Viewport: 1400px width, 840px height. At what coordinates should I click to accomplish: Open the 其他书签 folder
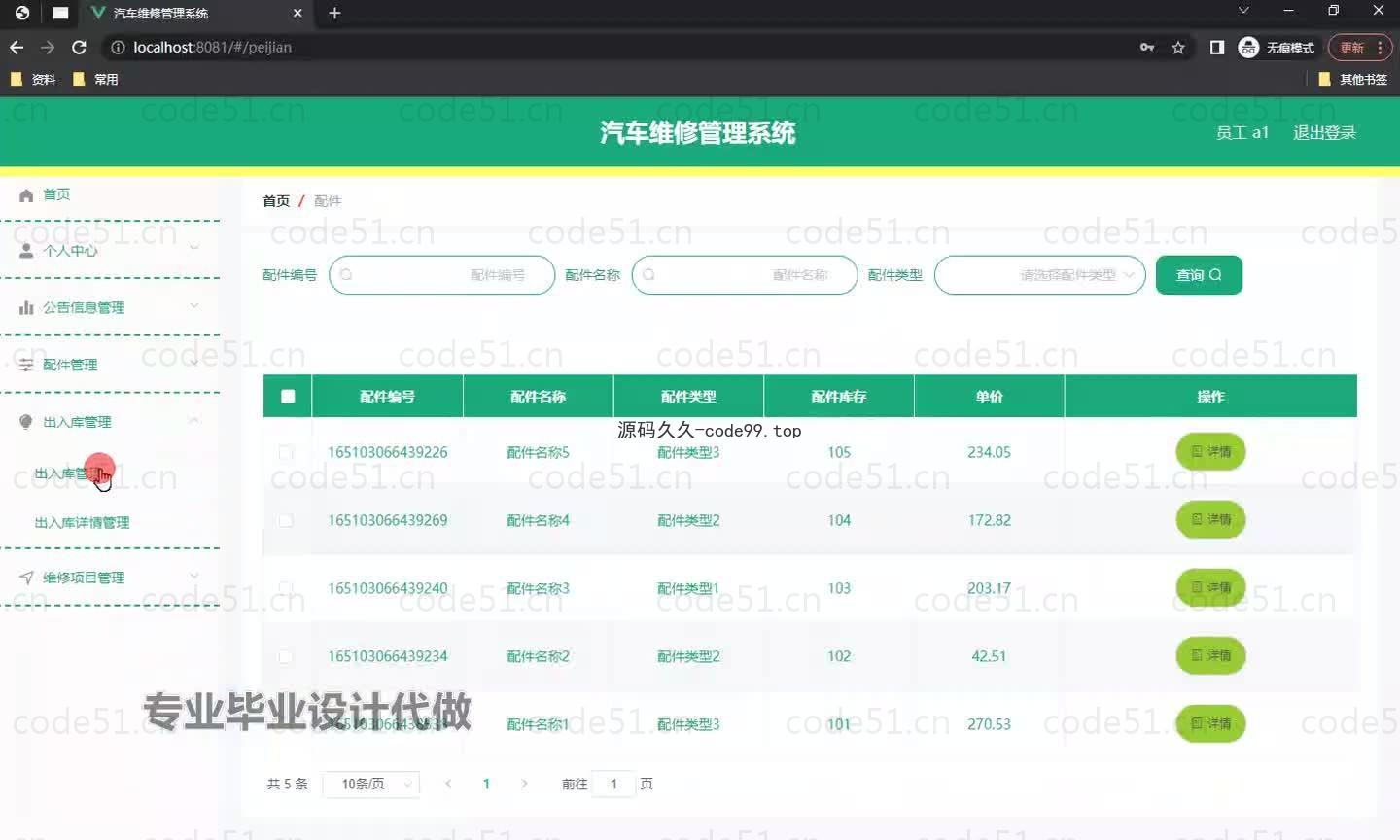click(1352, 79)
